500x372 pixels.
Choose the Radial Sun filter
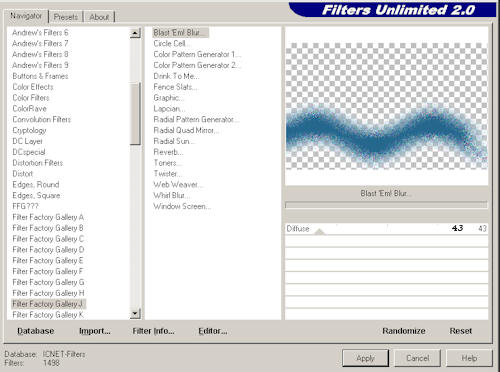(173, 141)
